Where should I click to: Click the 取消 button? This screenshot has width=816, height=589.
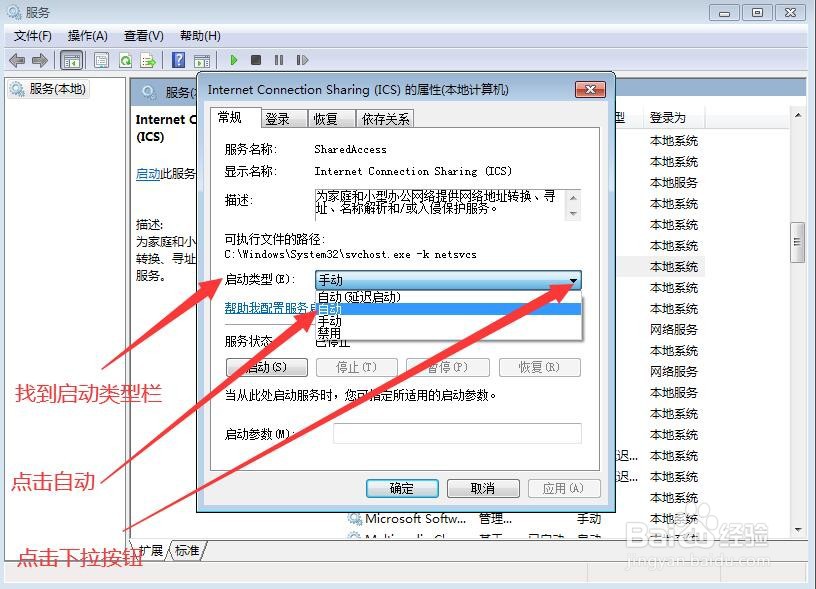pos(483,489)
